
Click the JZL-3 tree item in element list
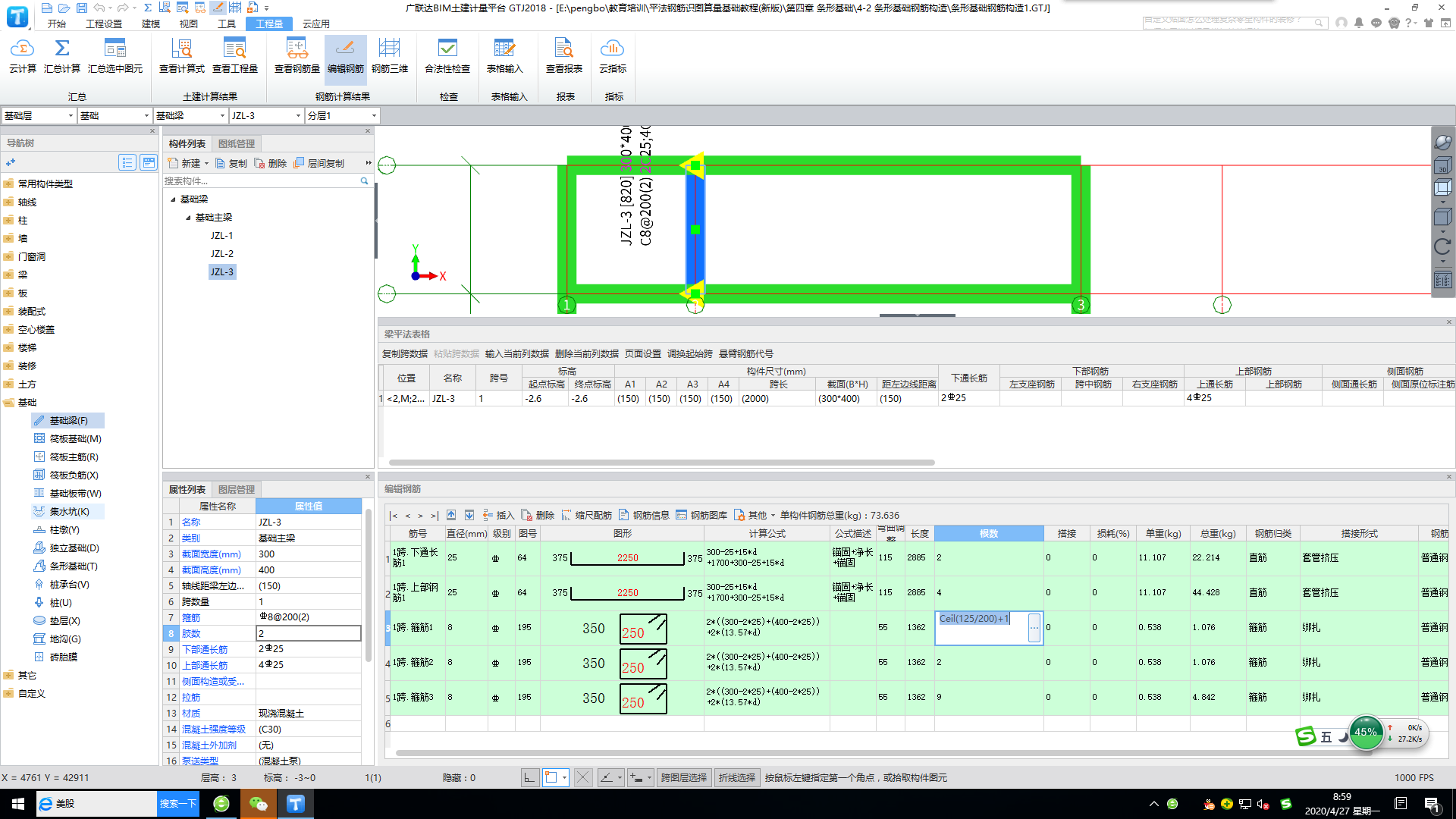(222, 271)
